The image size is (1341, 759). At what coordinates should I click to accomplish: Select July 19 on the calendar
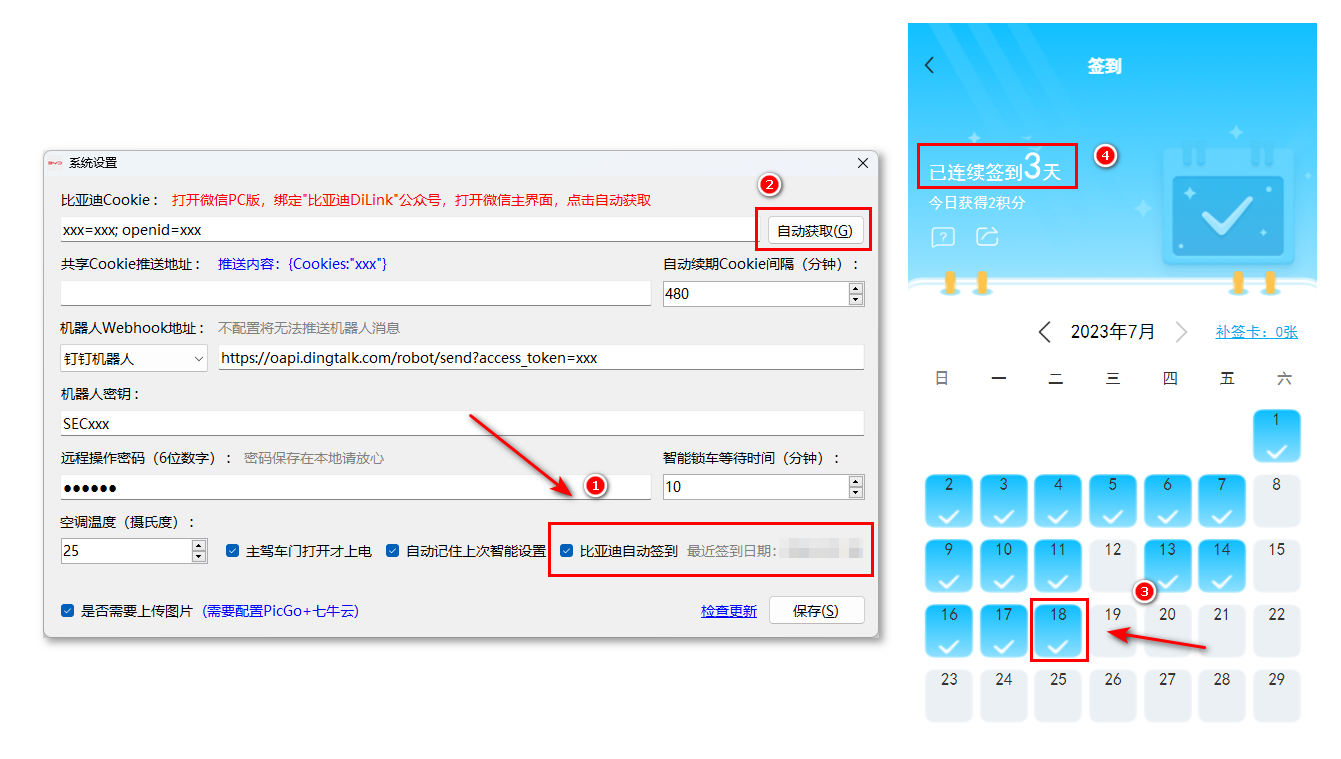coord(1113,630)
